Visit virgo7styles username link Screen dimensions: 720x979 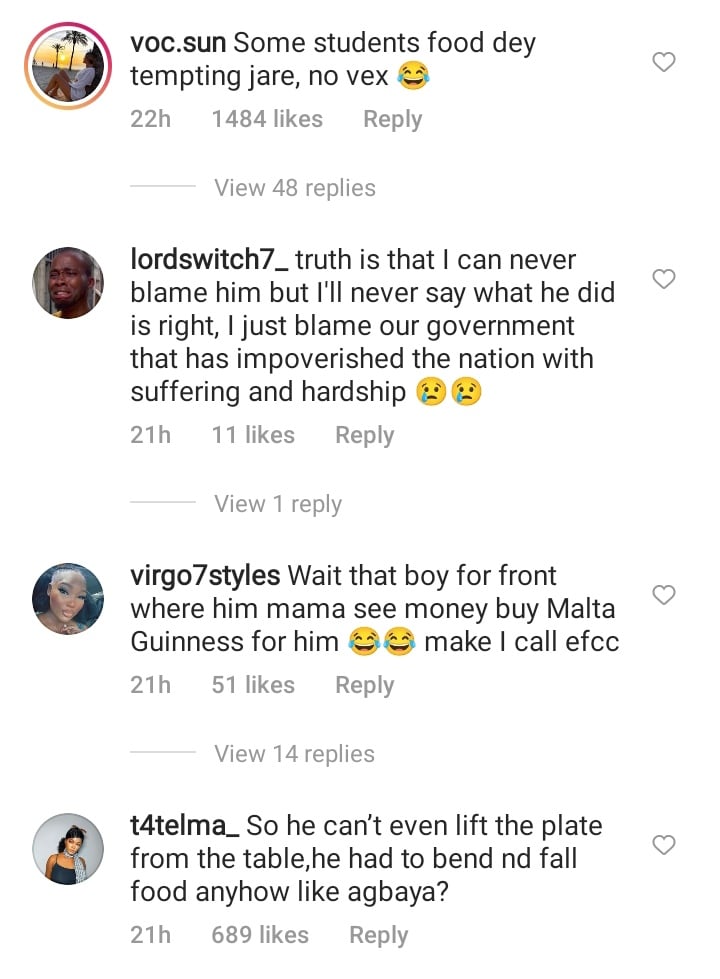pyautogui.click(x=206, y=576)
